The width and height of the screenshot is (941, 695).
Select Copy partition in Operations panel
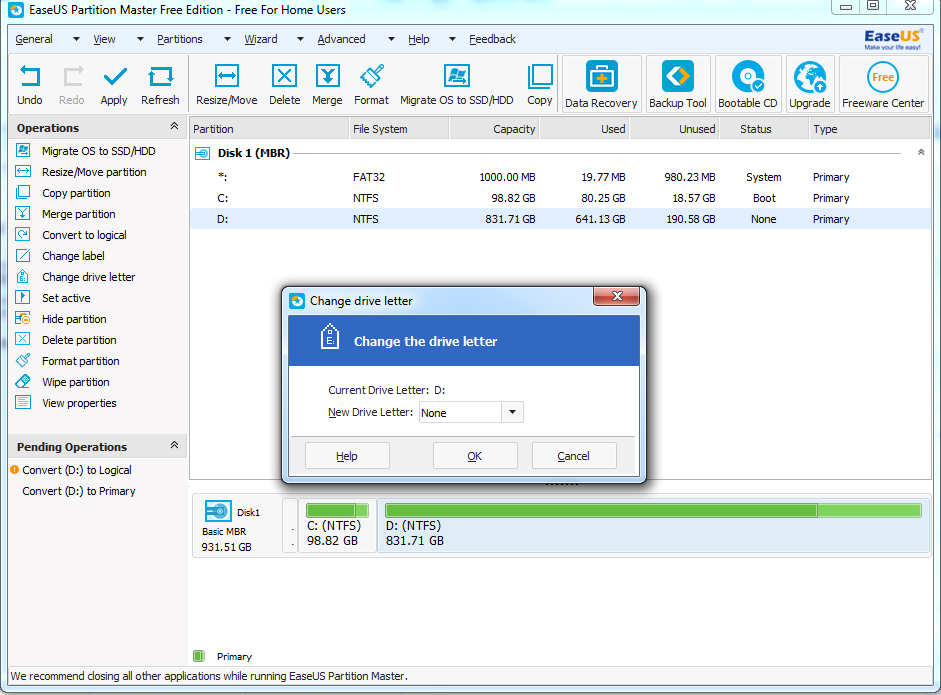(76, 193)
